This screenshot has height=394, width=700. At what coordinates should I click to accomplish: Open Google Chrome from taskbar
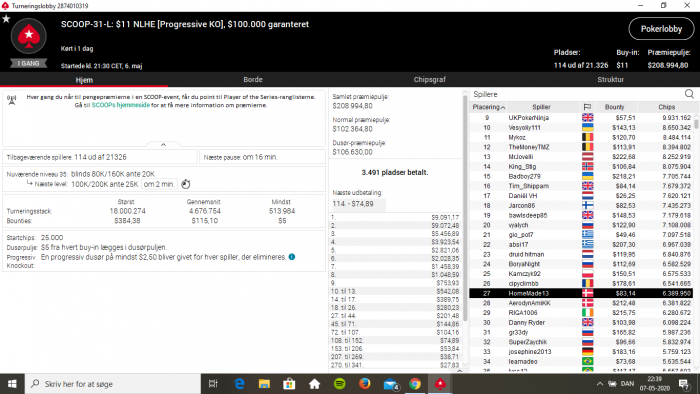[x=415, y=384]
